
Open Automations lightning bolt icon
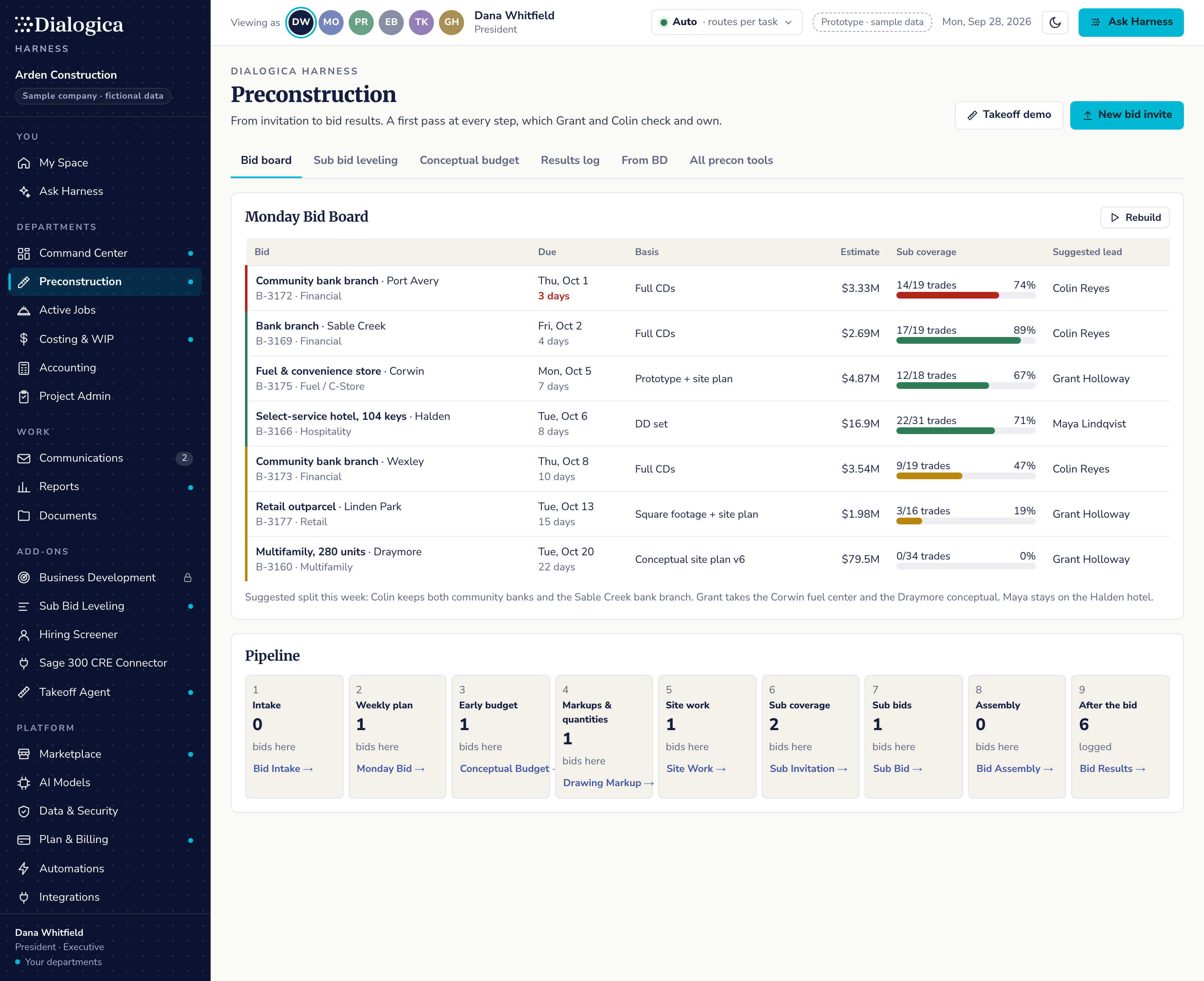24,869
